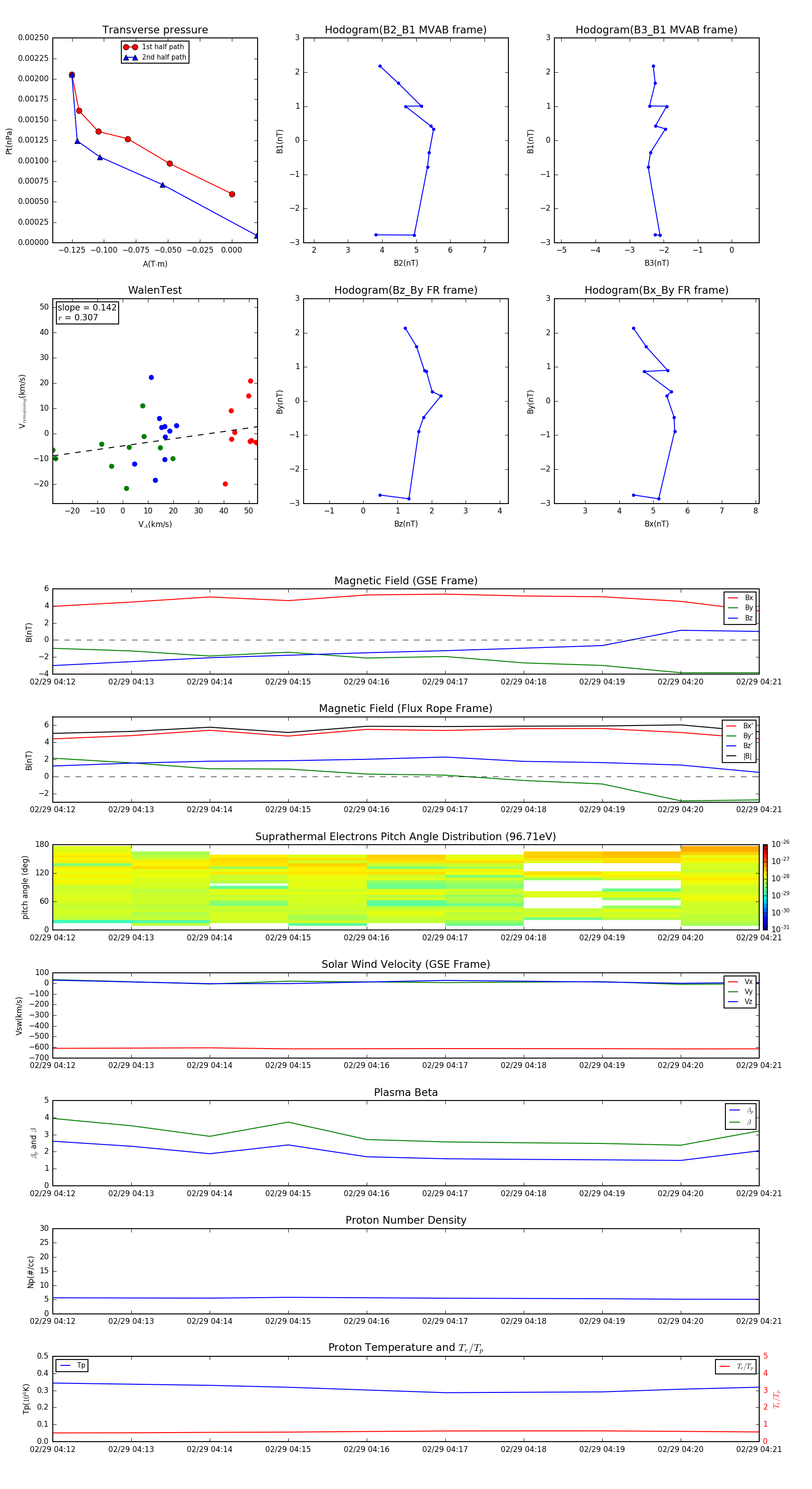
Task: Click the "Tp(10^6K)" y-axis label
Action: tap(26, 1399)
